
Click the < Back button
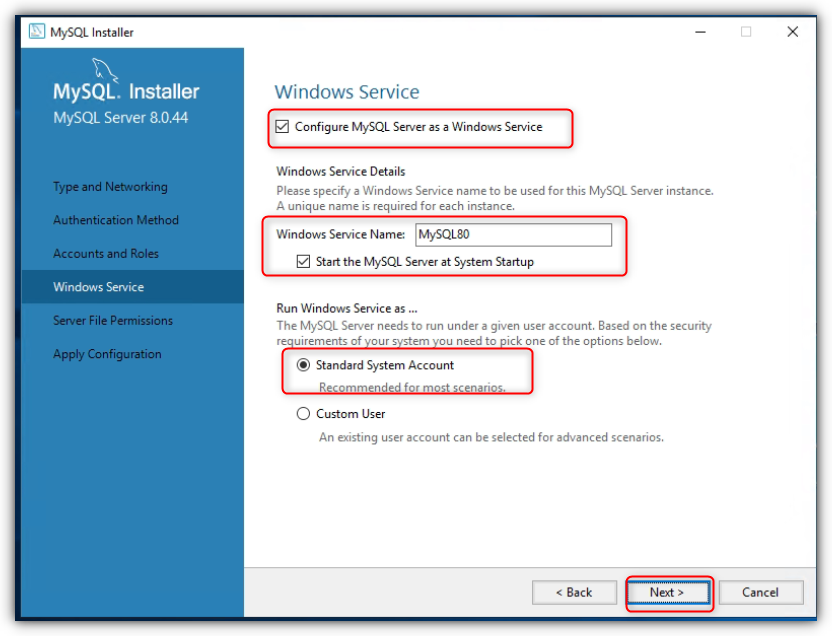pyautogui.click(x=574, y=593)
